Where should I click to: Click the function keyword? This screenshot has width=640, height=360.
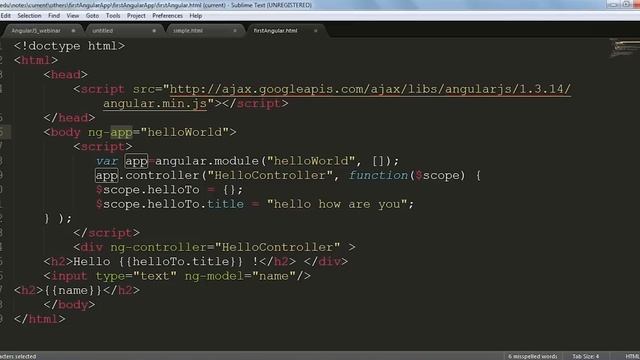378,176
